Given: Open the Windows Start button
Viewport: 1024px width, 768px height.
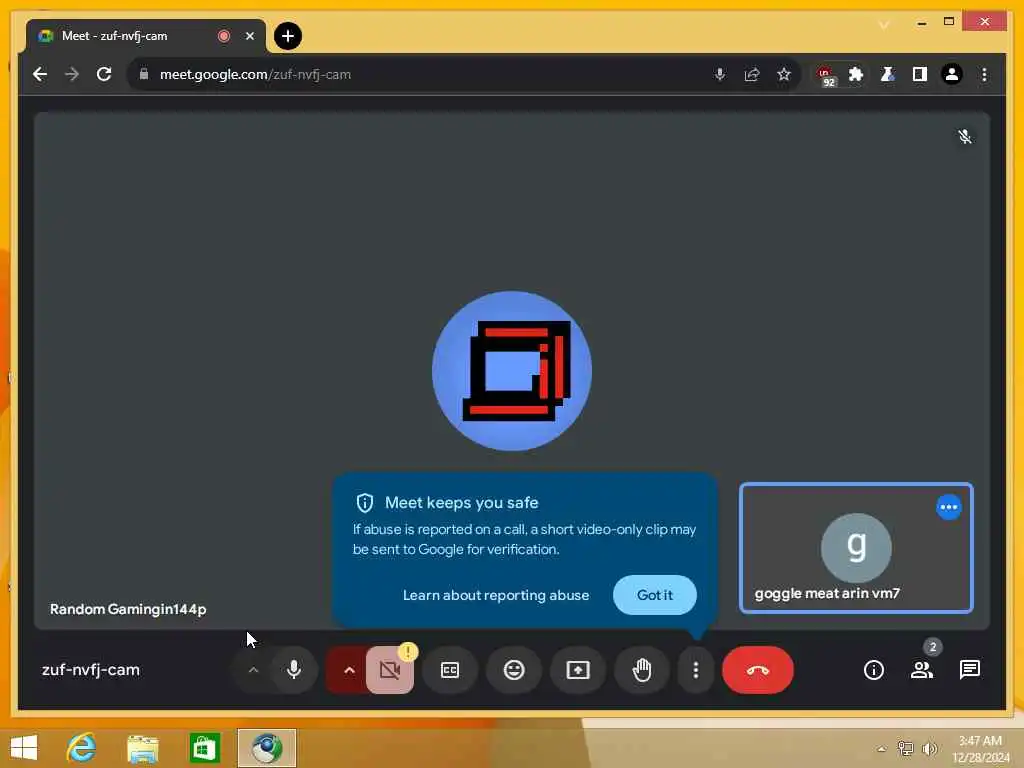Looking at the screenshot, I should 24,748.
